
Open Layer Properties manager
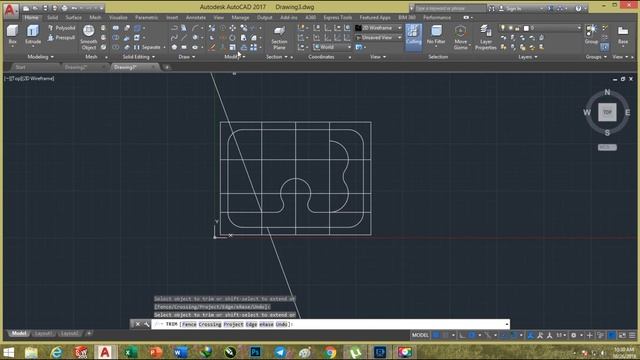coord(485,38)
